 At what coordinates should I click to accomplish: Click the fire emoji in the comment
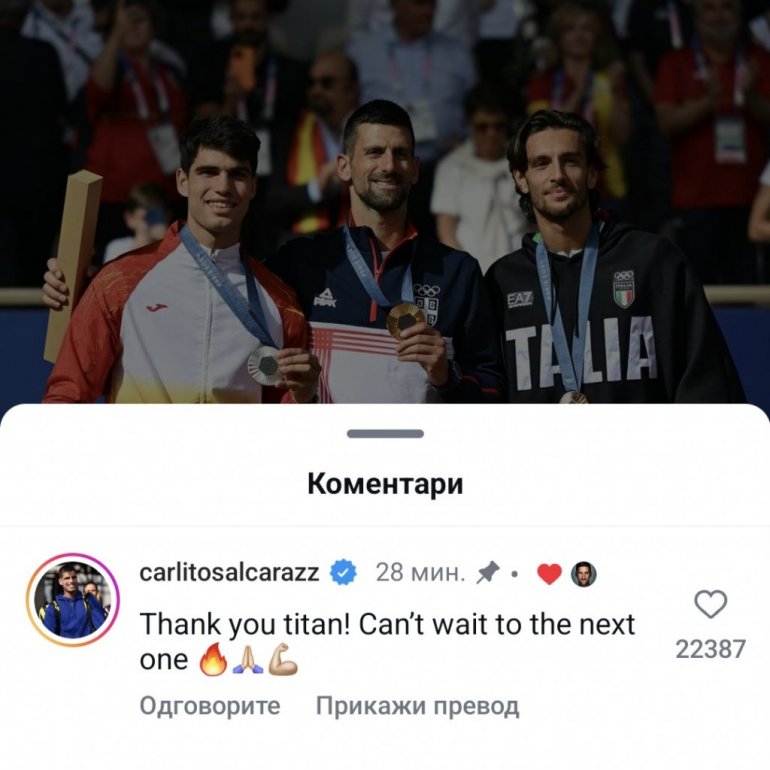point(213,660)
